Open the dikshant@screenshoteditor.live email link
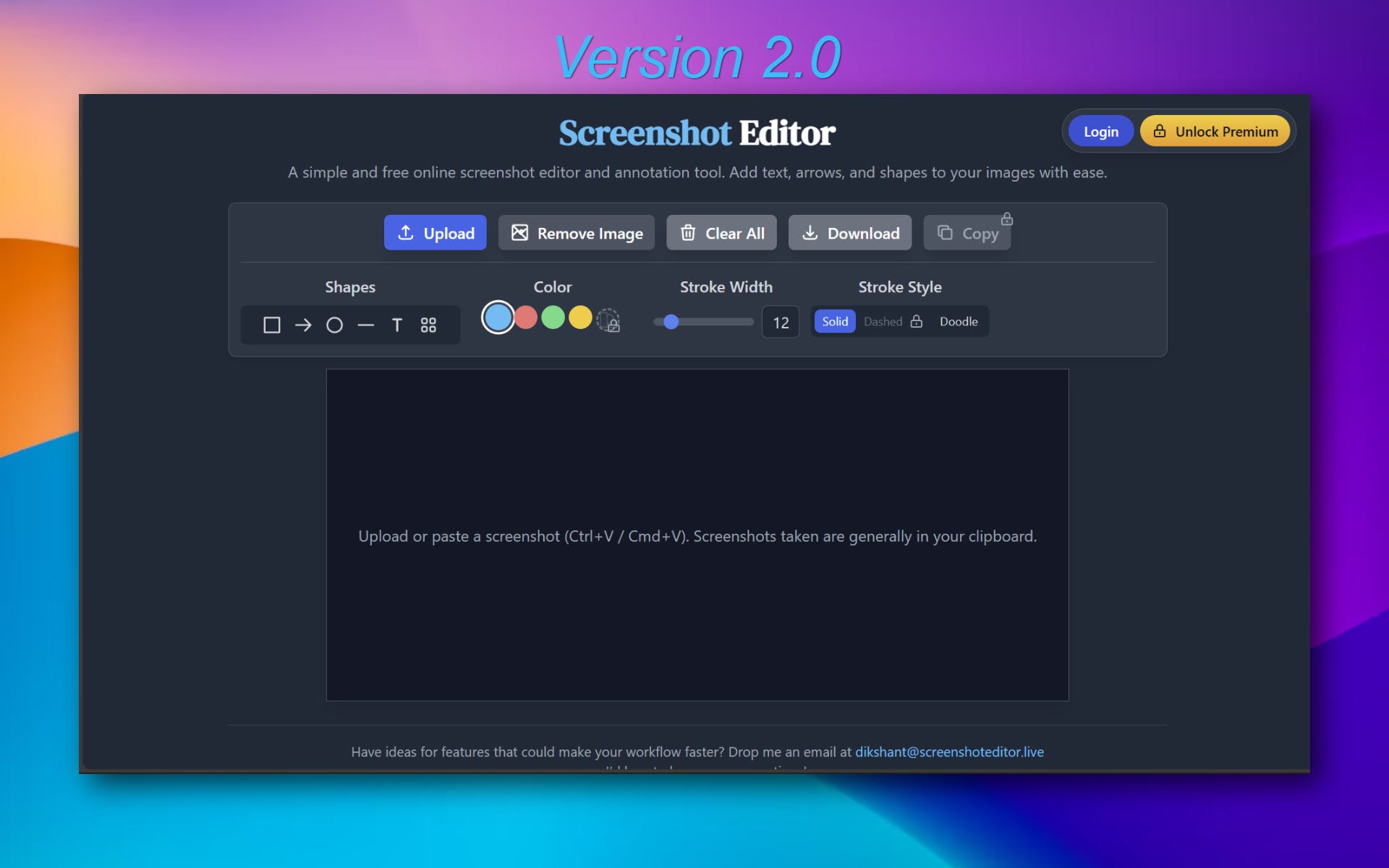The height and width of the screenshot is (868, 1389). coord(949,752)
